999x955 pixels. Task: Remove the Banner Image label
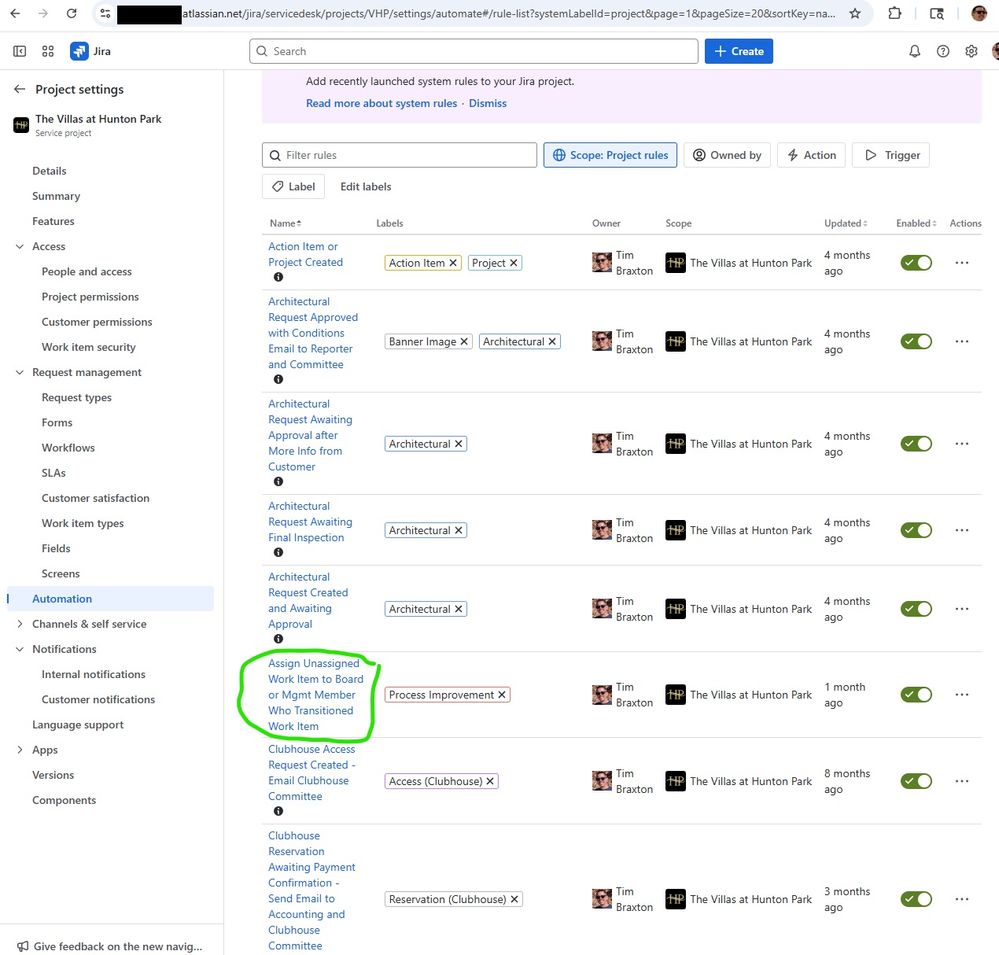[464, 341]
